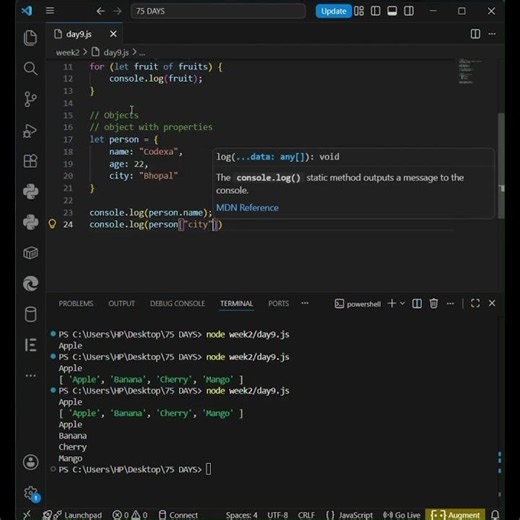Split the terminal
Screen dimensions: 520x520
[417, 304]
